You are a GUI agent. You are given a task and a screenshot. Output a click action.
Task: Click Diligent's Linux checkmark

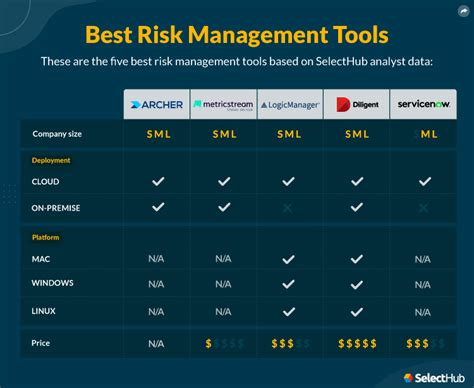point(357,312)
